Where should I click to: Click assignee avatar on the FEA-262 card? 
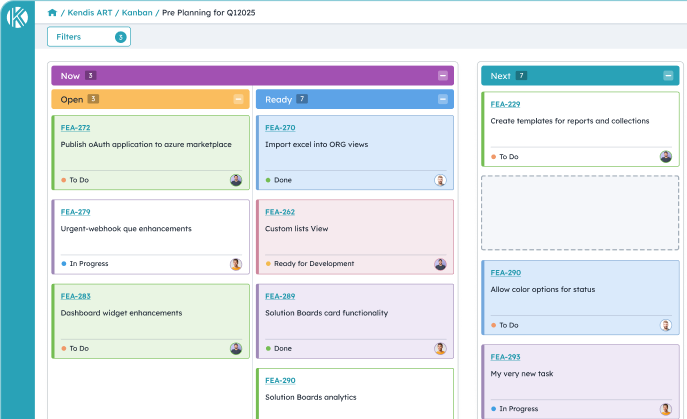[x=440, y=264]
